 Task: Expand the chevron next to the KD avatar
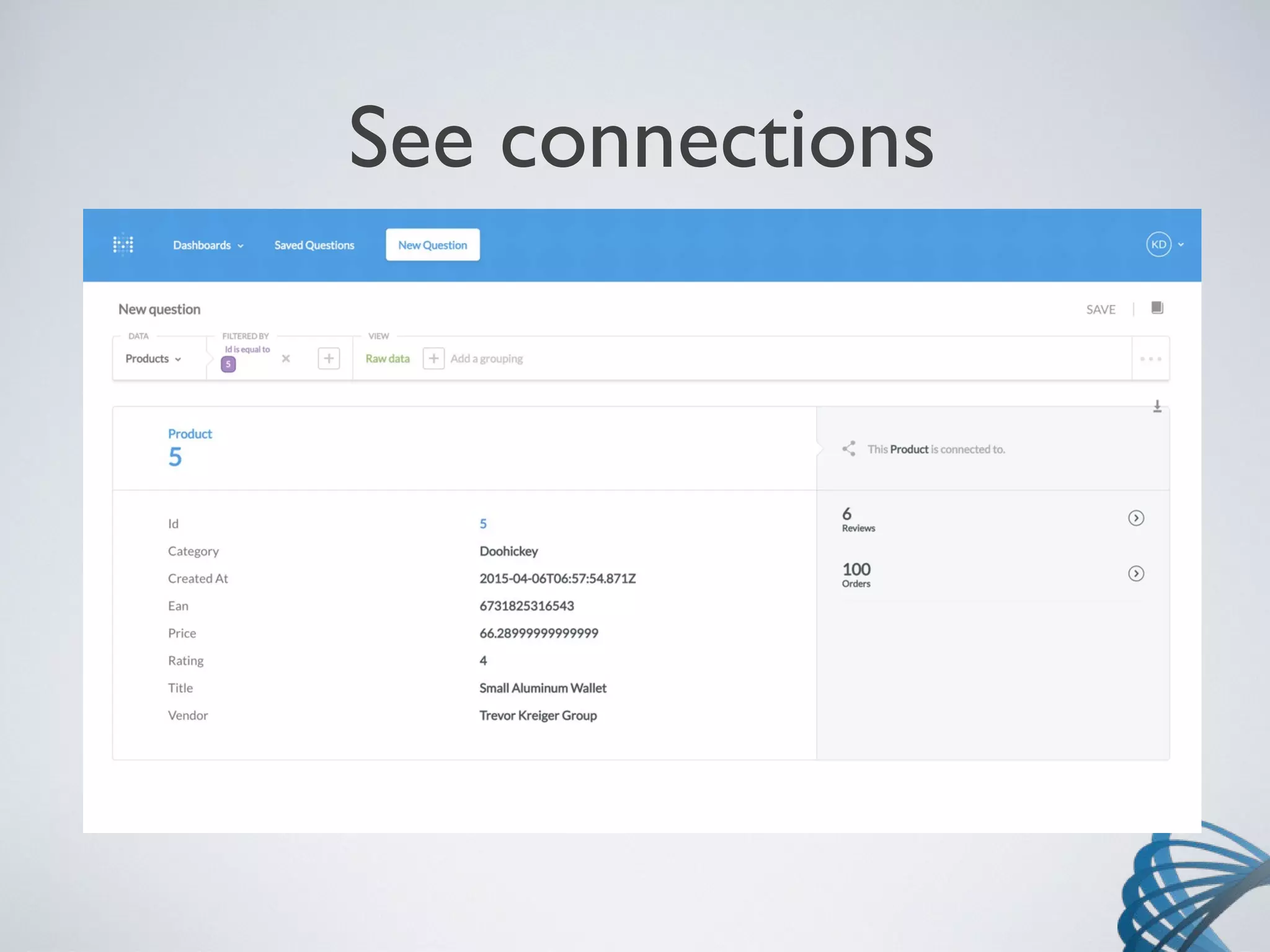click(1181, 245)
